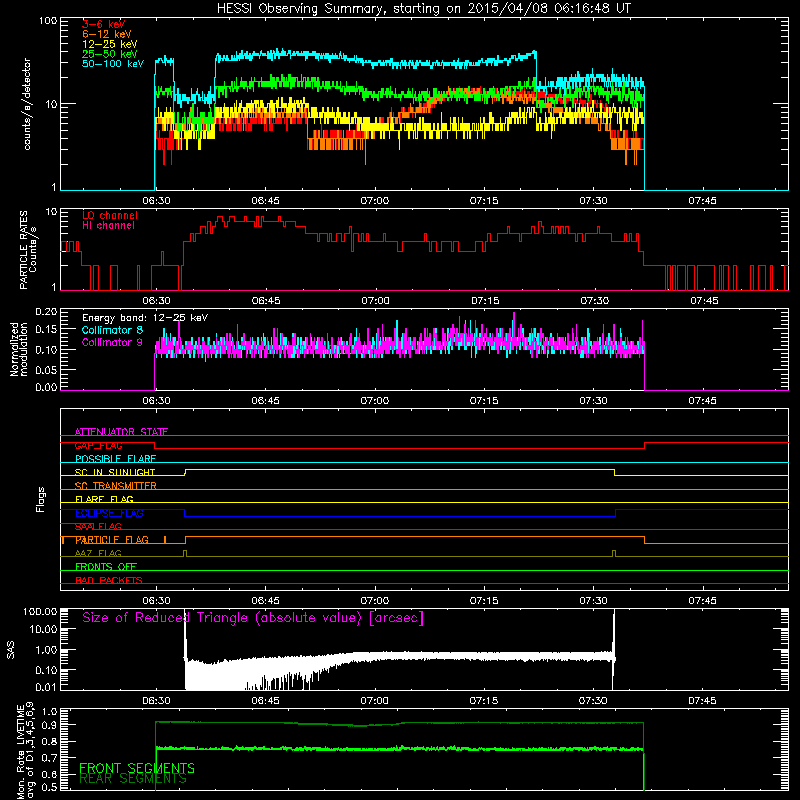
Task: Click the HESSI Observing Summary title
Action: [x=423, y=9]
